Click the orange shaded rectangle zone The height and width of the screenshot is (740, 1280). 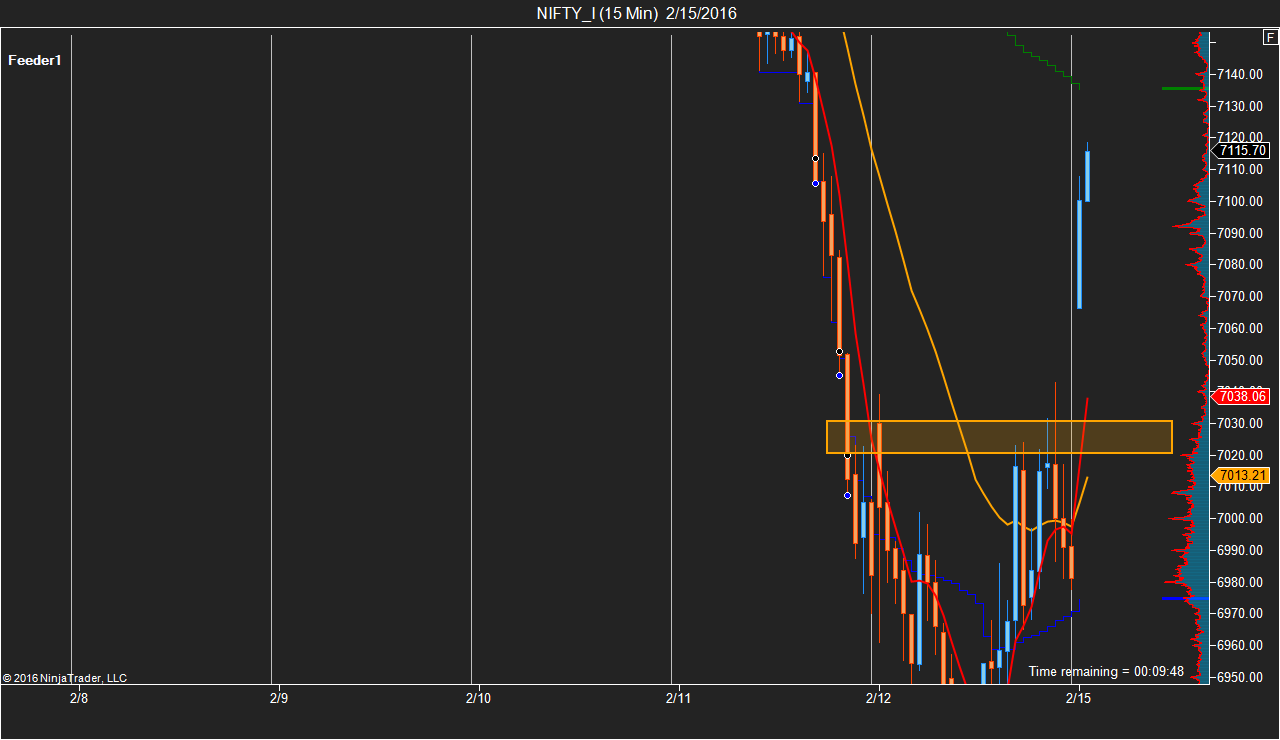(999, 437)
